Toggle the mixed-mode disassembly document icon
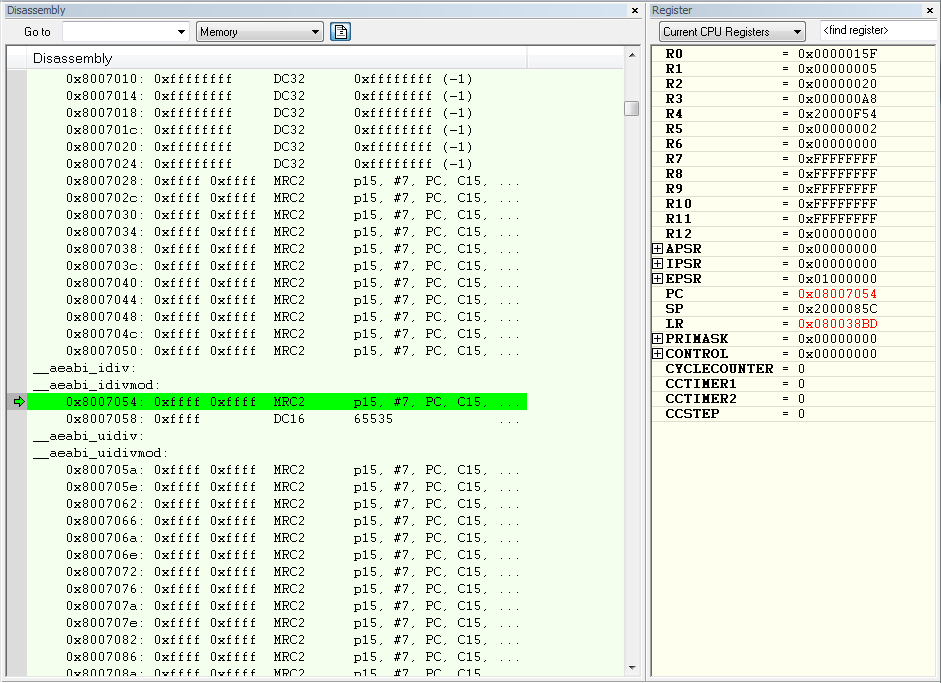This screenshot has width=941, height=683. (x=340, y=32)
